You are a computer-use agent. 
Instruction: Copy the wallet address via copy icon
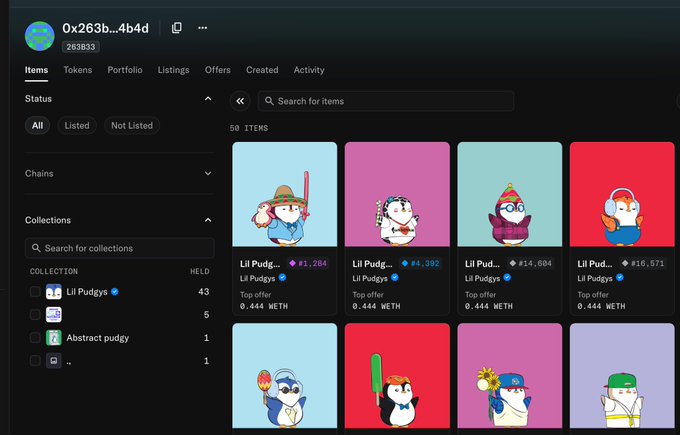[x=177, y=28]
